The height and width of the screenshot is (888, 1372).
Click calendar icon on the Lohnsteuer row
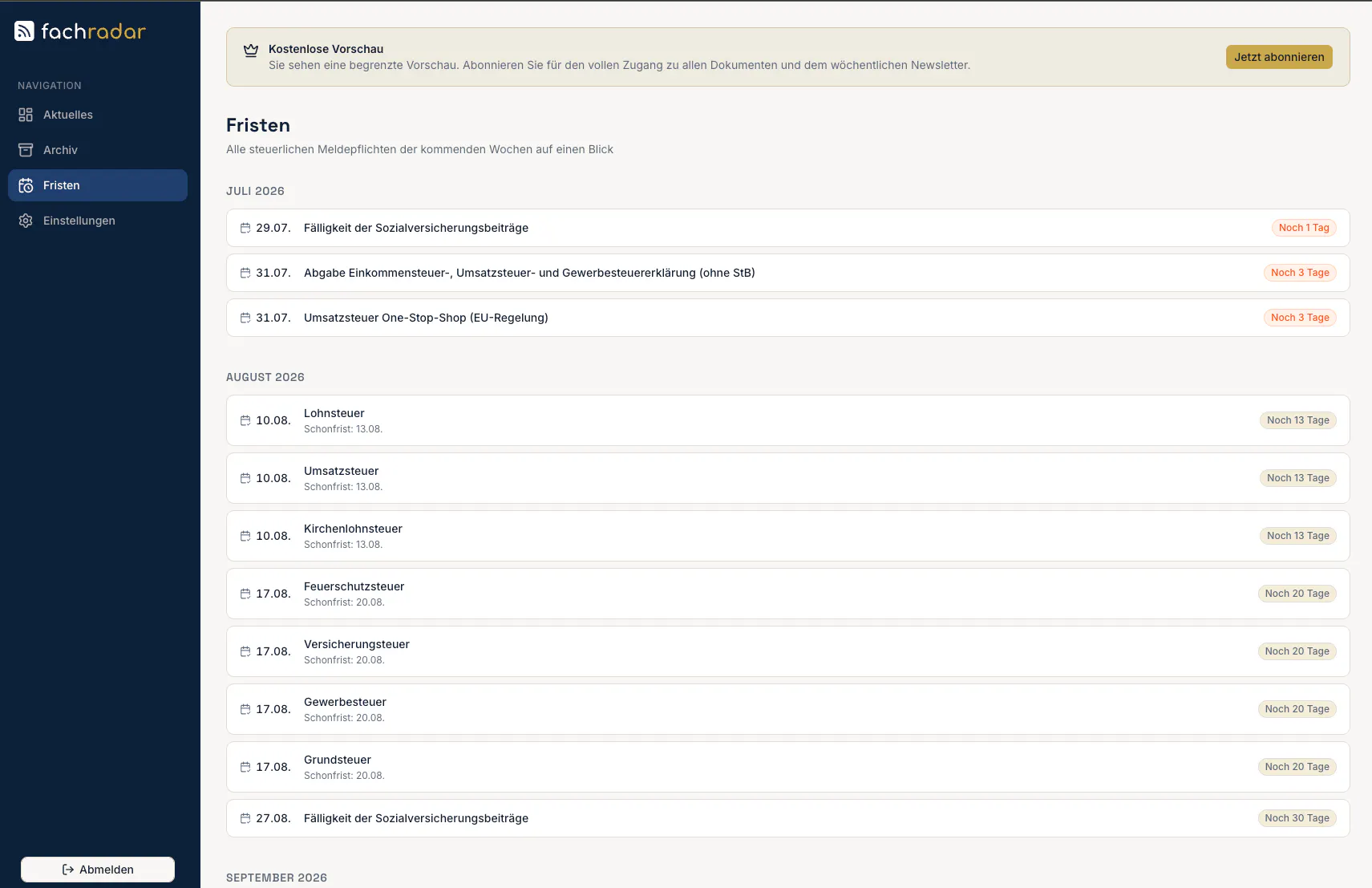click(x=245, y=420)
